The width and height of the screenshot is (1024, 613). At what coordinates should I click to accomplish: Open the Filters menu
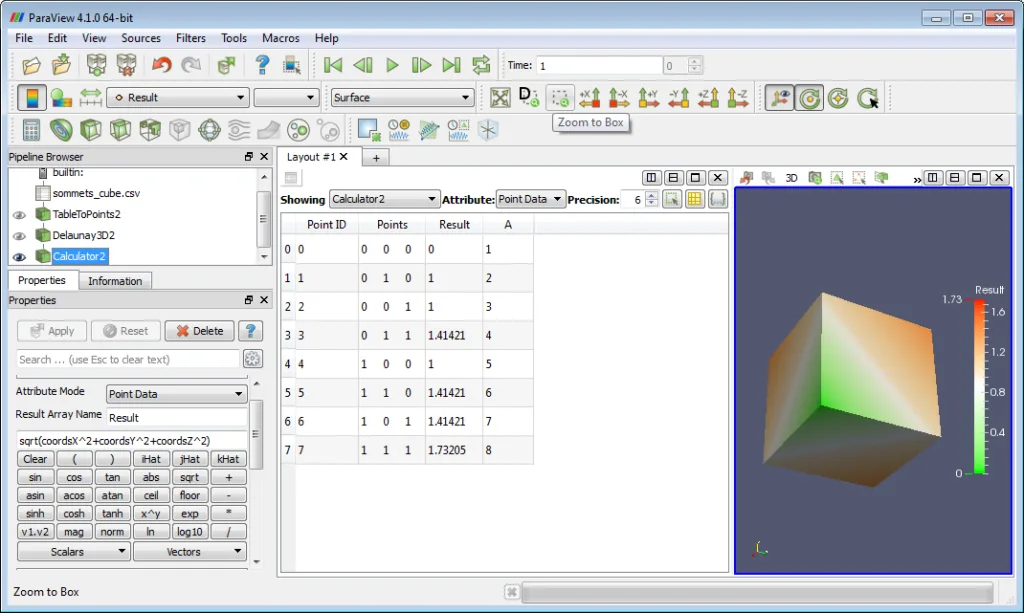click(191, 38)
